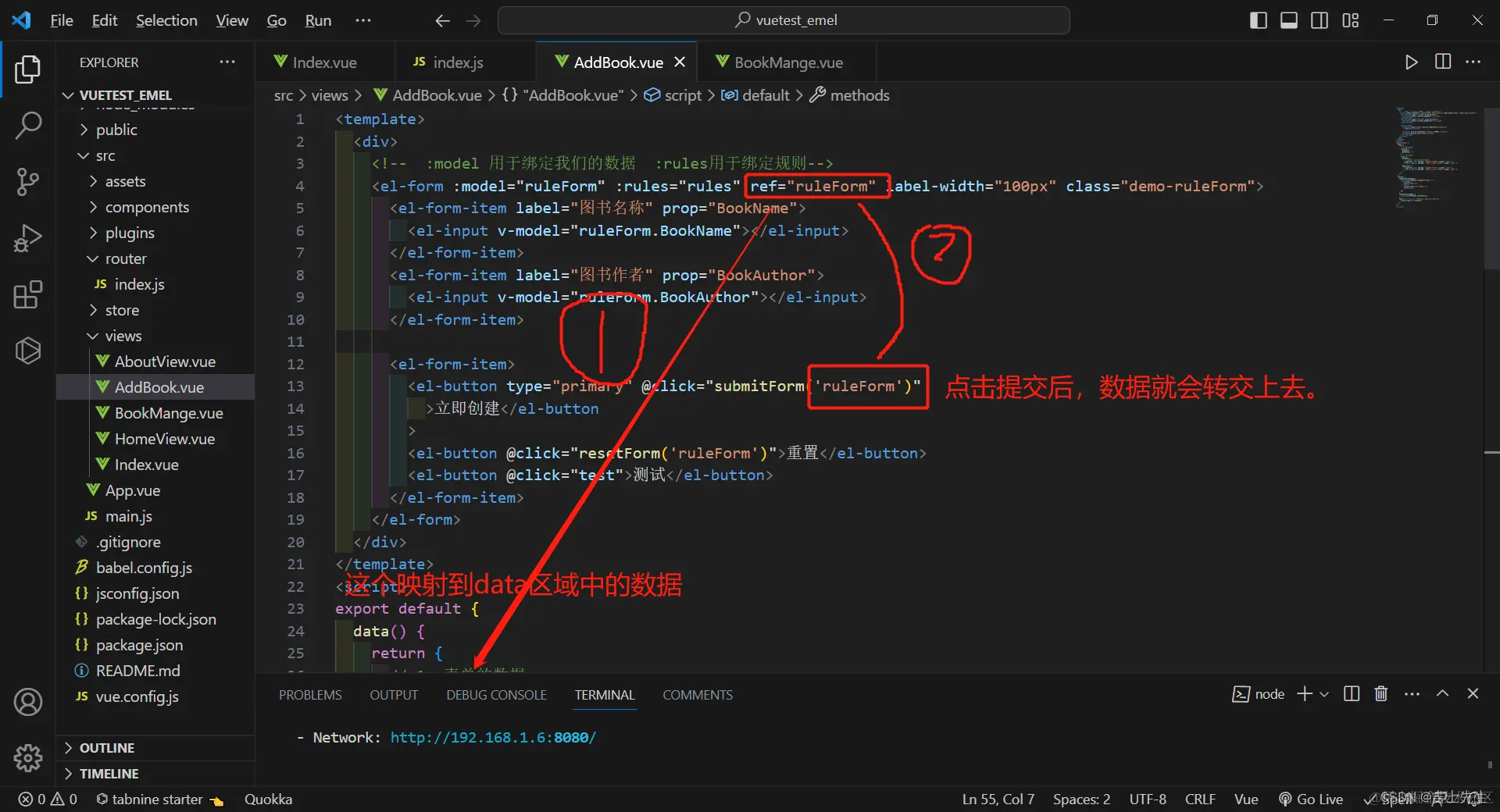
Task: Open editor More Actions ellipsis
Action: (x=1473, y=62)
